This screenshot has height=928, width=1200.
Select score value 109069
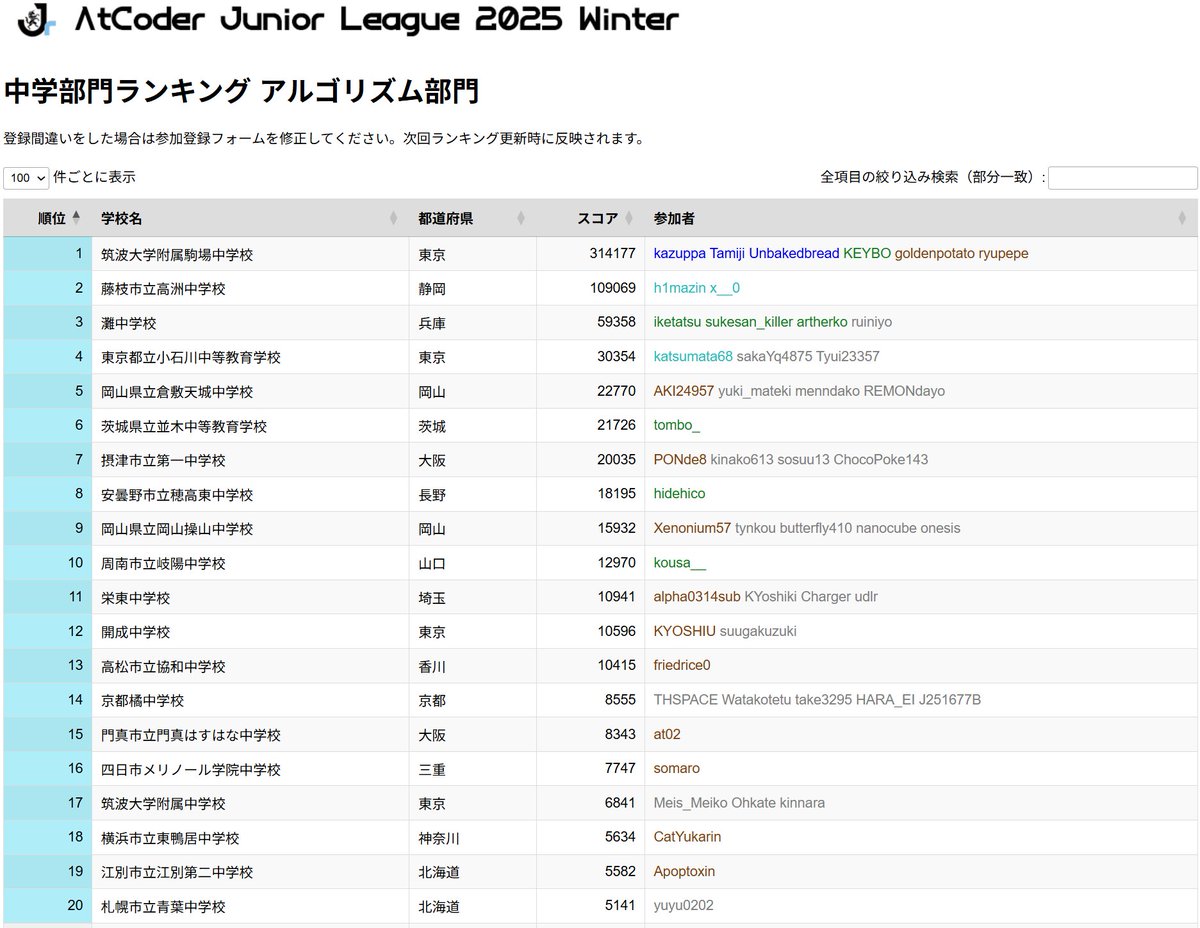(613, 288)
